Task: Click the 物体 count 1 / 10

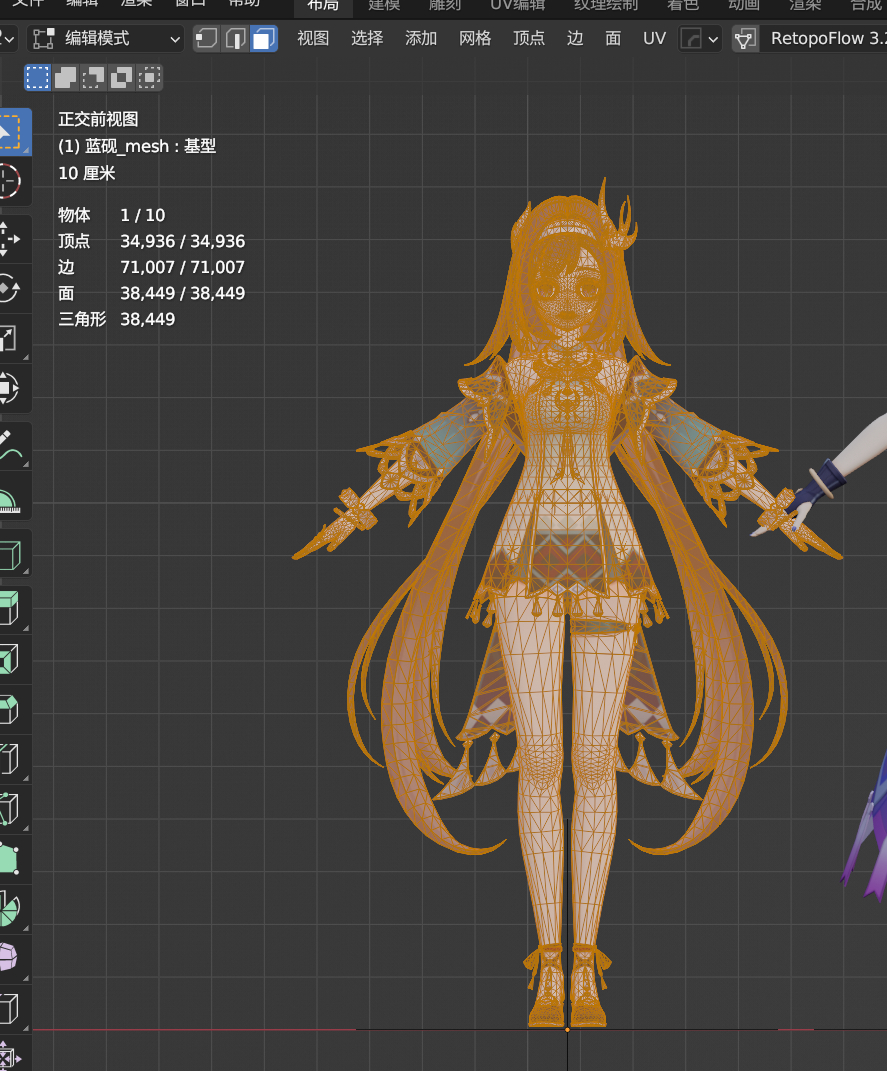Action: 143,215
